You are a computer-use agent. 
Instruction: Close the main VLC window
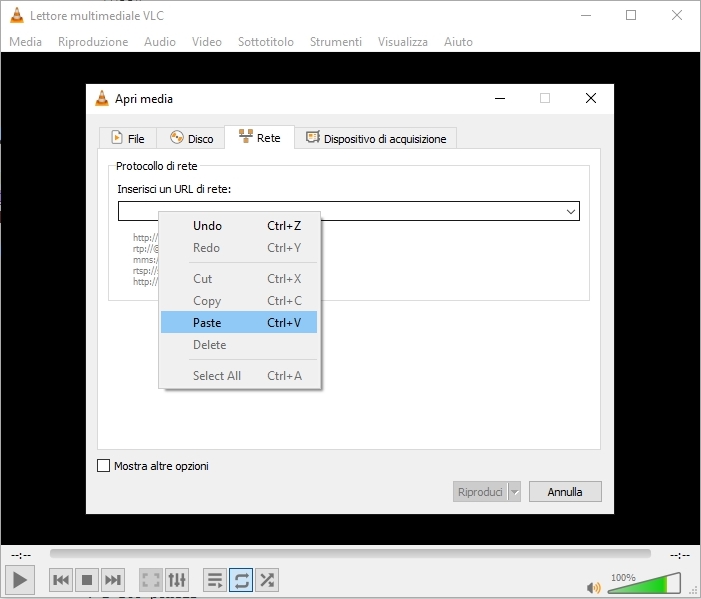pos(677,15)
